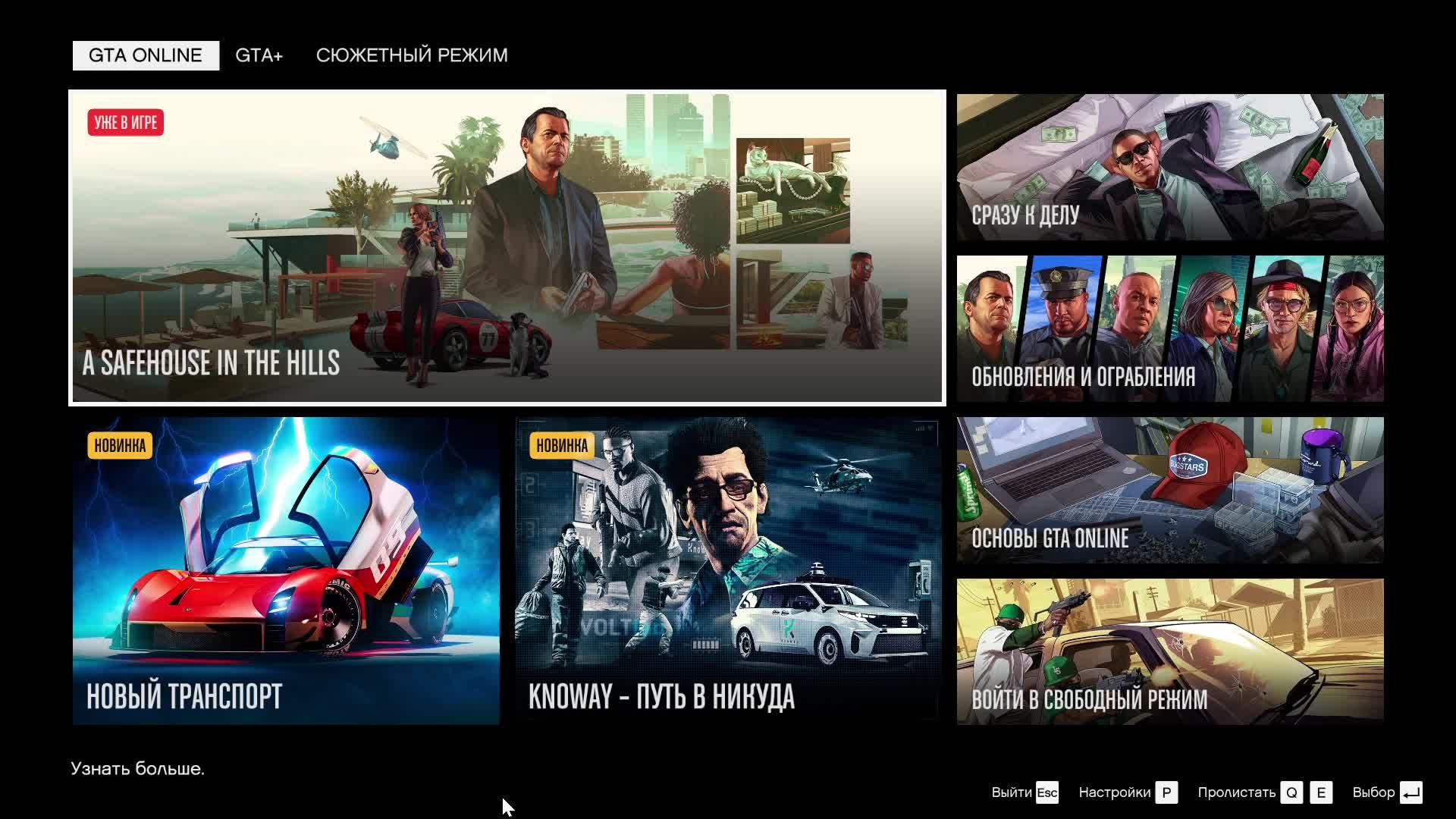
Task: Select ВОЙТИ В СВОБОДНЫЙ РЕЖИМ tile
Action: pyautogui.click(x=1169, y=651)
